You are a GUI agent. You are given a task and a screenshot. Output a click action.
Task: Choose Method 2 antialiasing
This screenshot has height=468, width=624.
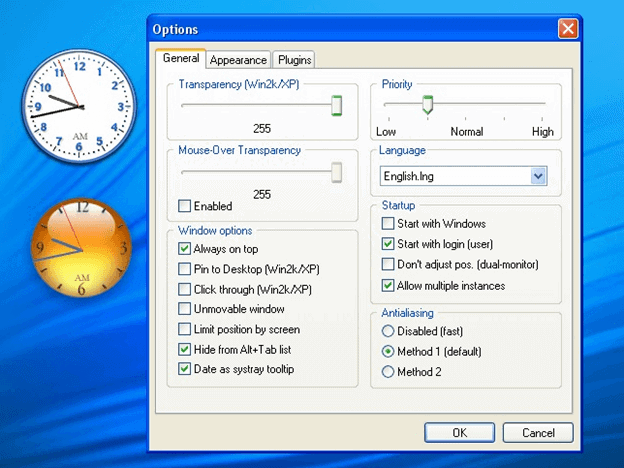(389, 372)
